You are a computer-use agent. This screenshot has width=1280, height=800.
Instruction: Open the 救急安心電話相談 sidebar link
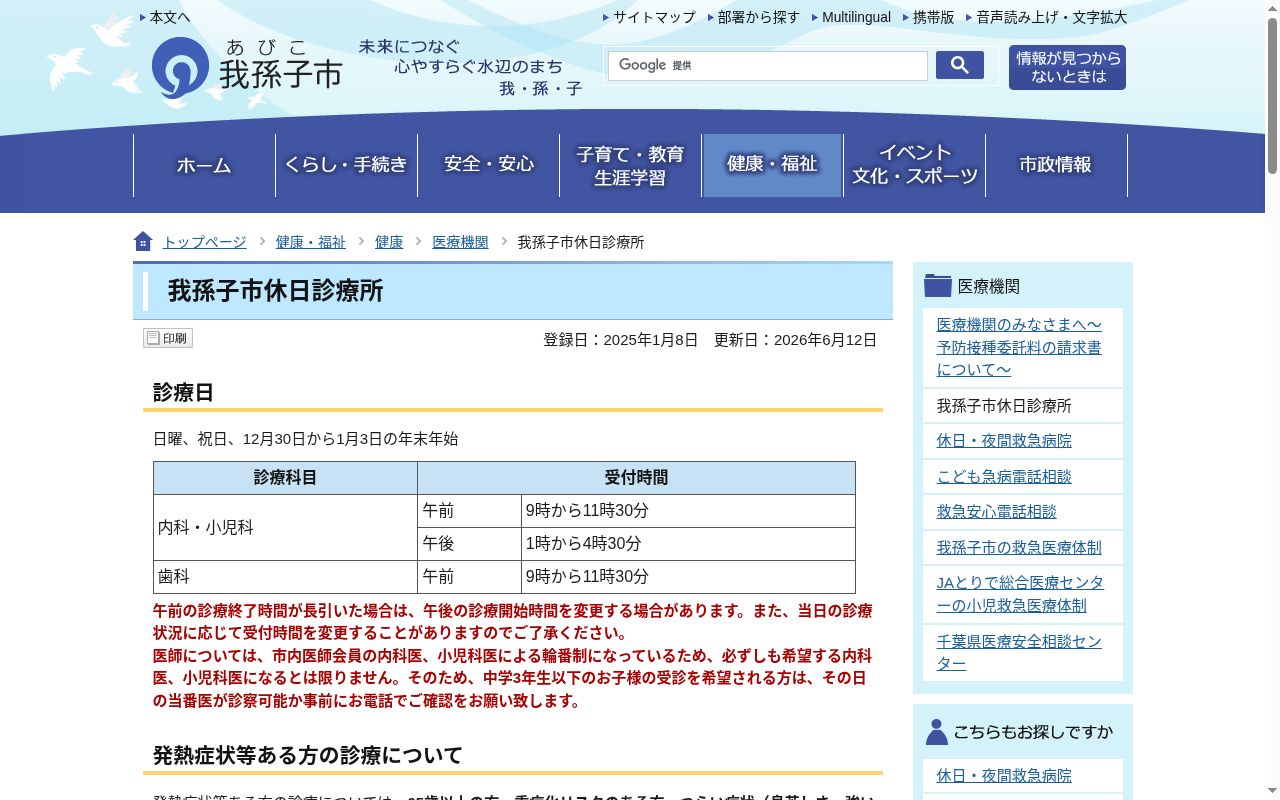click(996, 512)
